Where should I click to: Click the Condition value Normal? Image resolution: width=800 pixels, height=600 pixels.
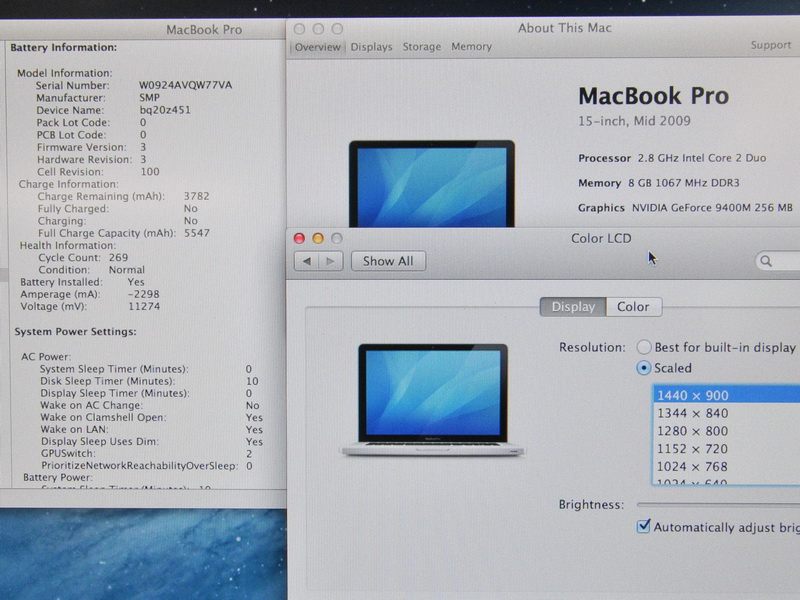(x=127, y=270)
